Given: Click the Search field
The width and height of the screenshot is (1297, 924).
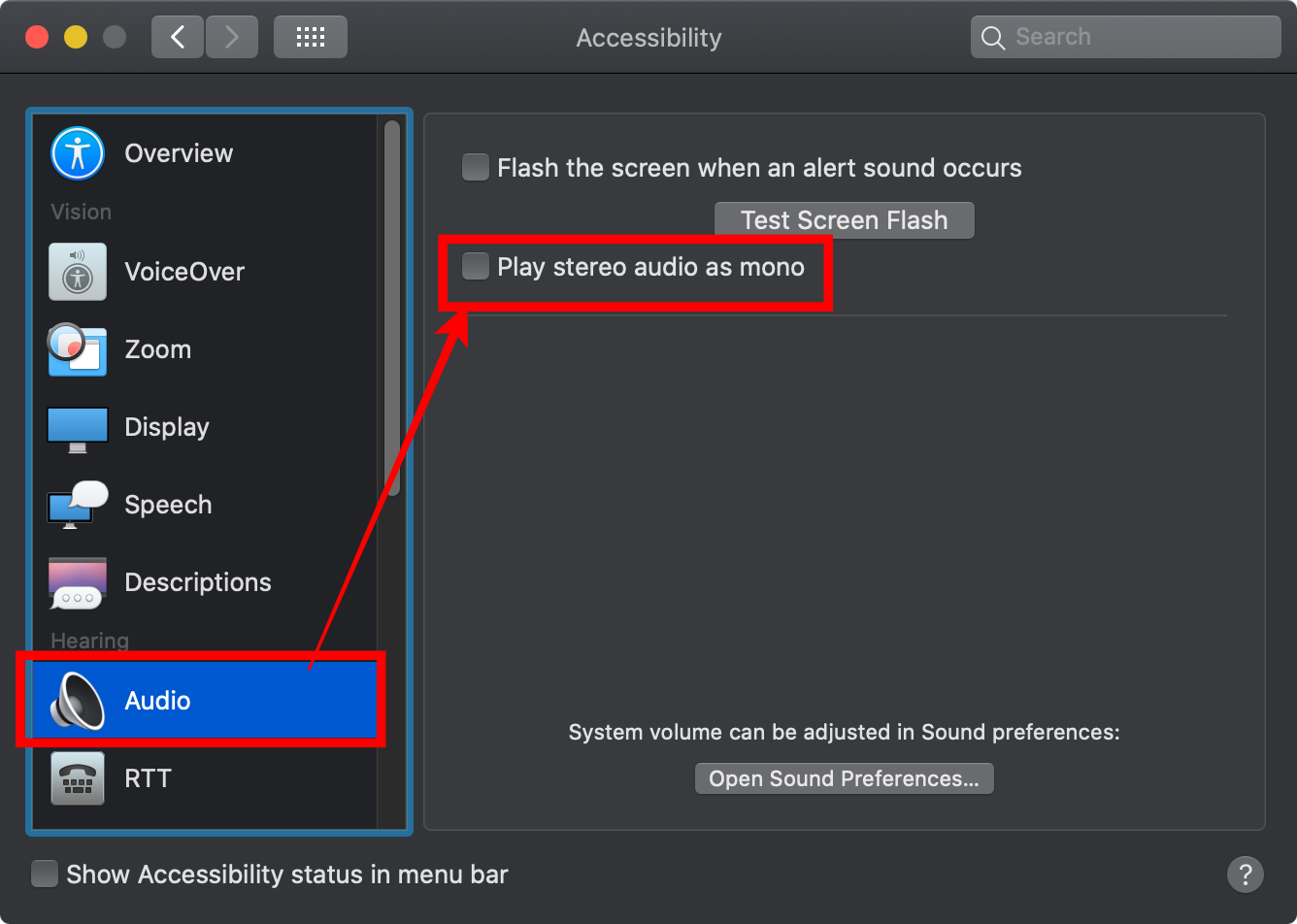Looking at the screenshot, I should (1126, 37).
